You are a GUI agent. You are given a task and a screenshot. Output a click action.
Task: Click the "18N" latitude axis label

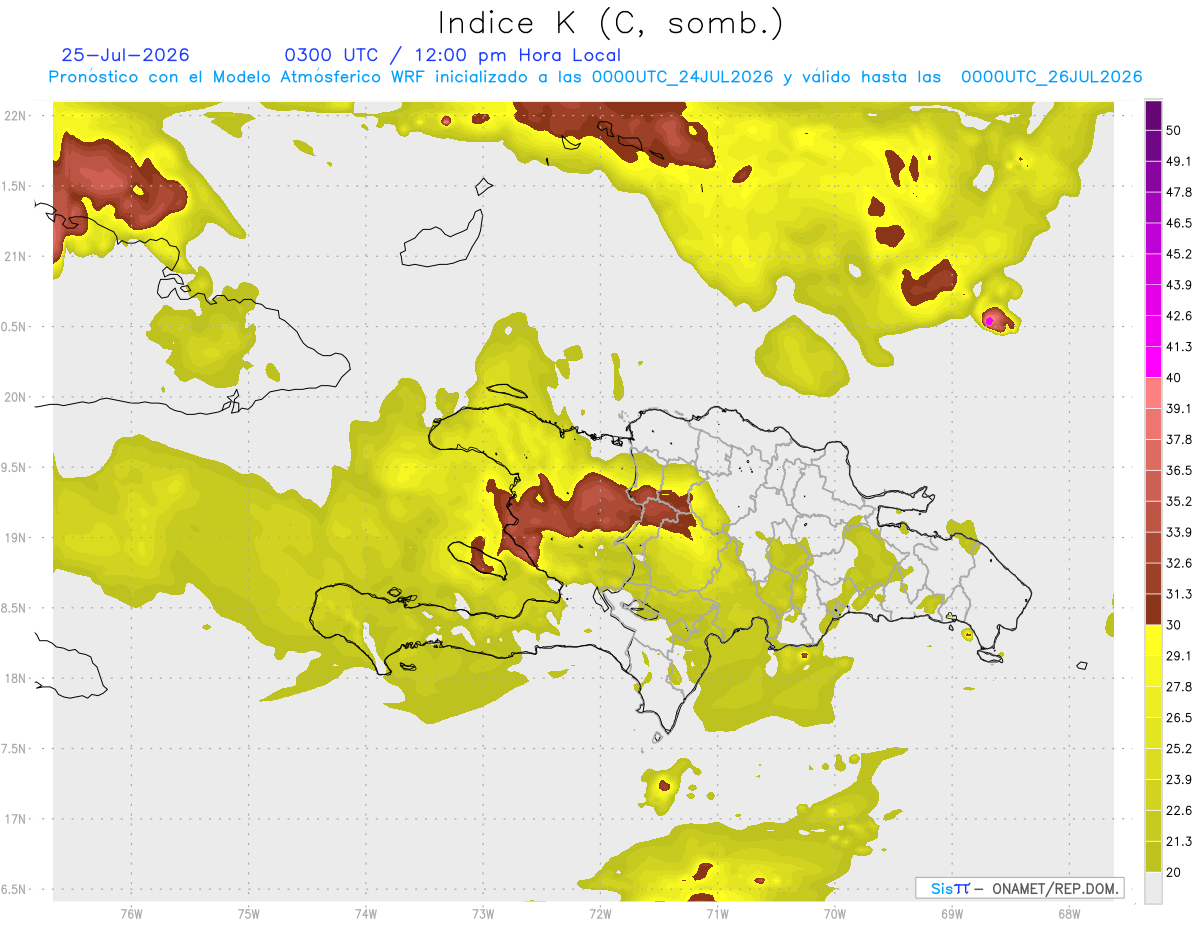14,678
